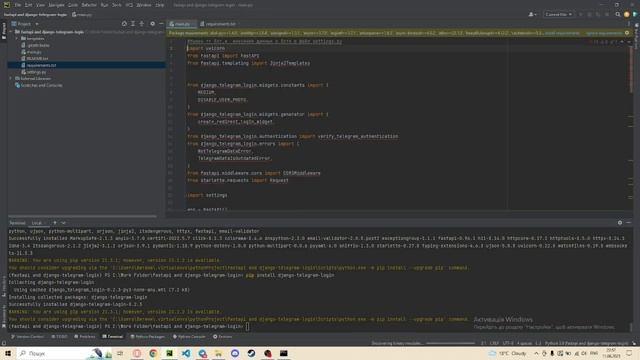Image resolution: width=640 pixels, height=360 pixels.
Task: Expand External Libraries node
Action: (11, 78)
